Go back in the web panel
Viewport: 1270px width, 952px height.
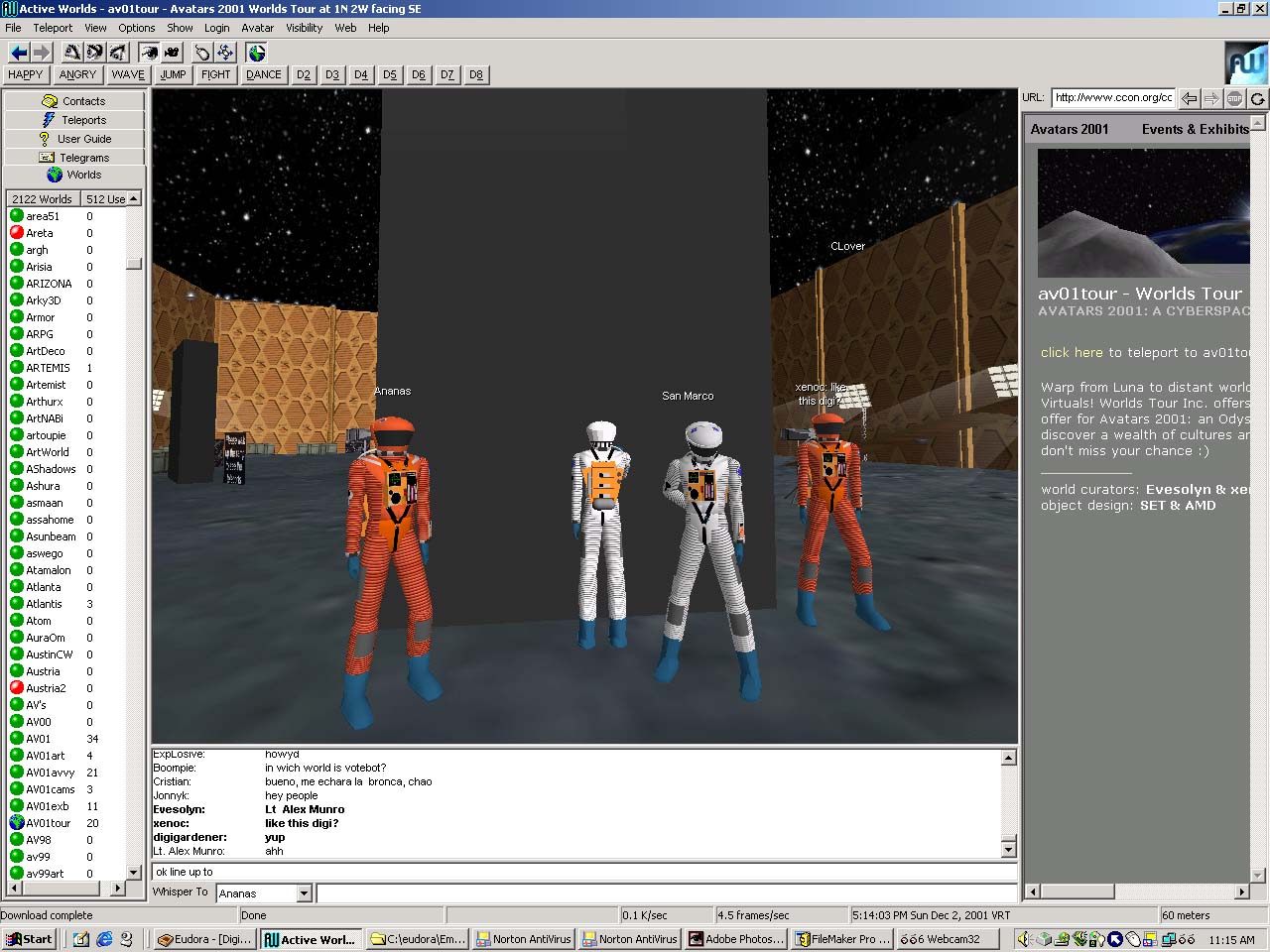pyautogui.click(x=1189, y=98)
